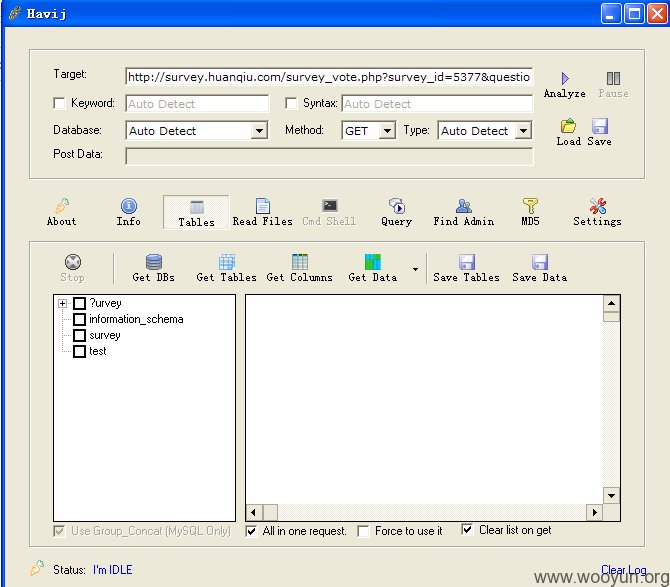Click the Get DBs database icon

click(153, 262)
